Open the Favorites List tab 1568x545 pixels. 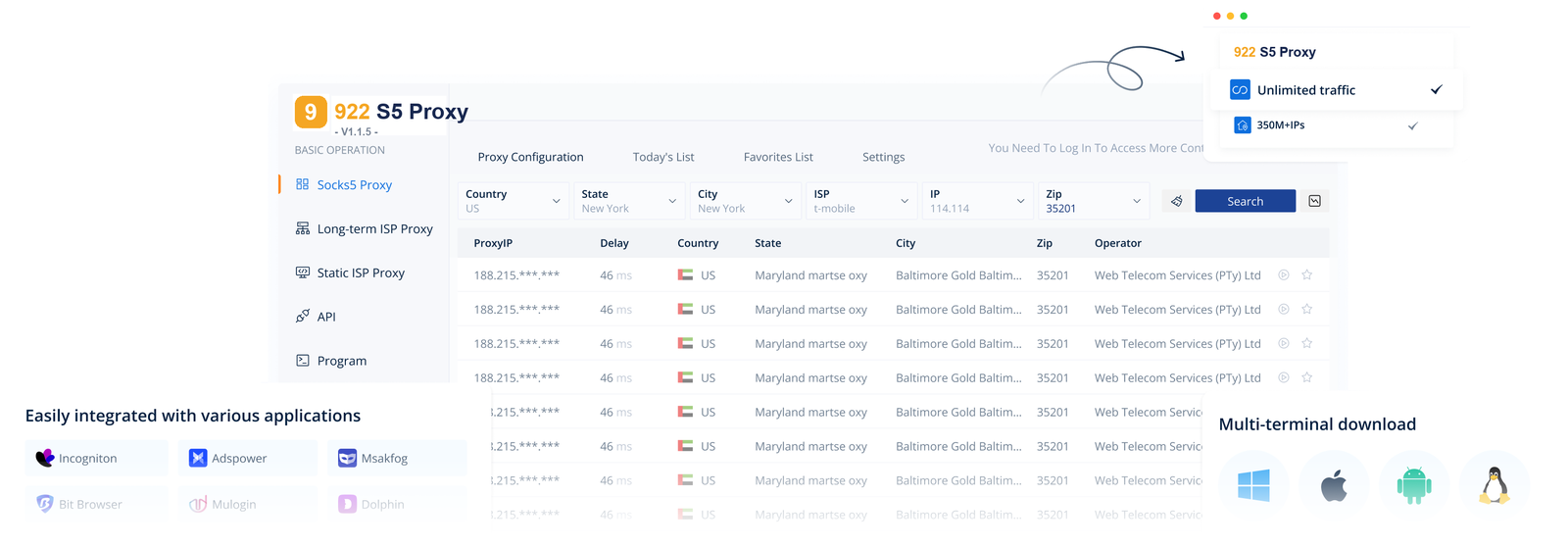coord(778,157)
